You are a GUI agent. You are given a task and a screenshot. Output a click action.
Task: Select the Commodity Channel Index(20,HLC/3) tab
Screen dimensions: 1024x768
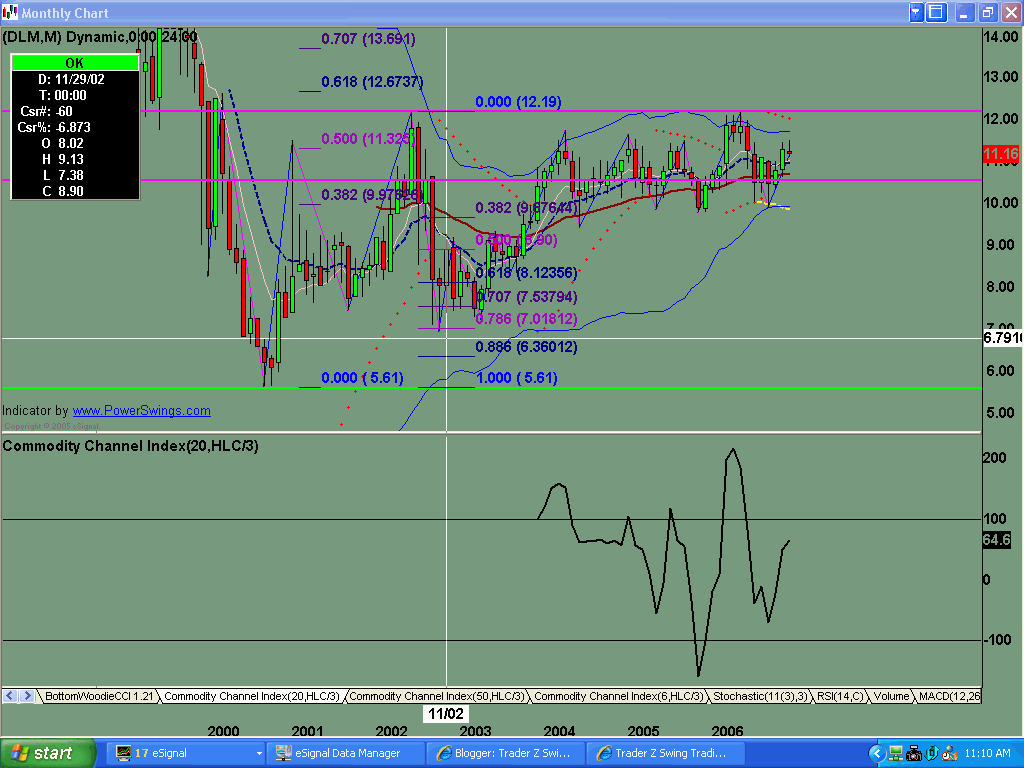click(252, 696)
